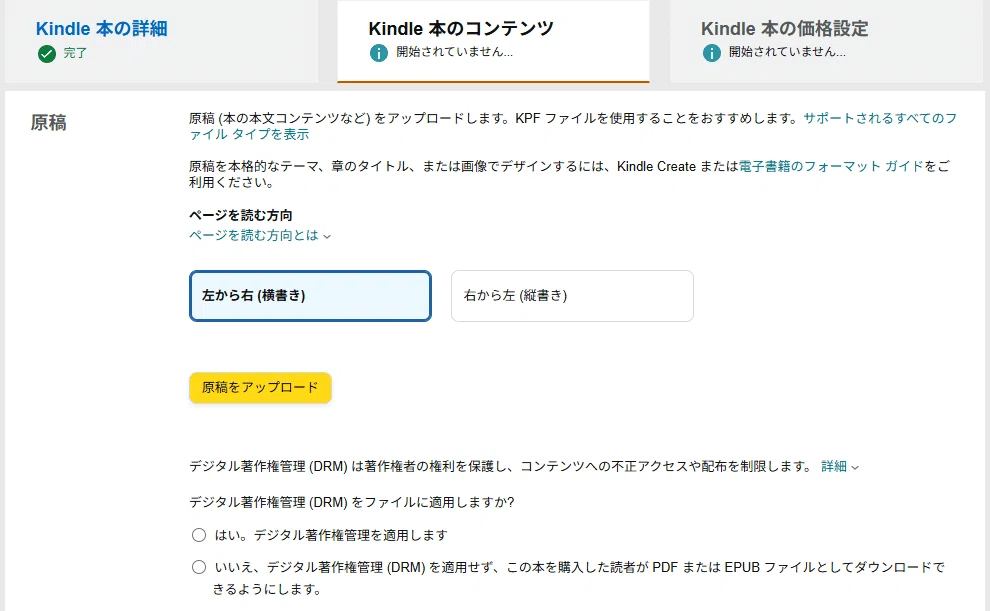The height and width of the screenshot is (611, 990).
Task: Select はい DRM apply radio button
Action: coord(199,535)
